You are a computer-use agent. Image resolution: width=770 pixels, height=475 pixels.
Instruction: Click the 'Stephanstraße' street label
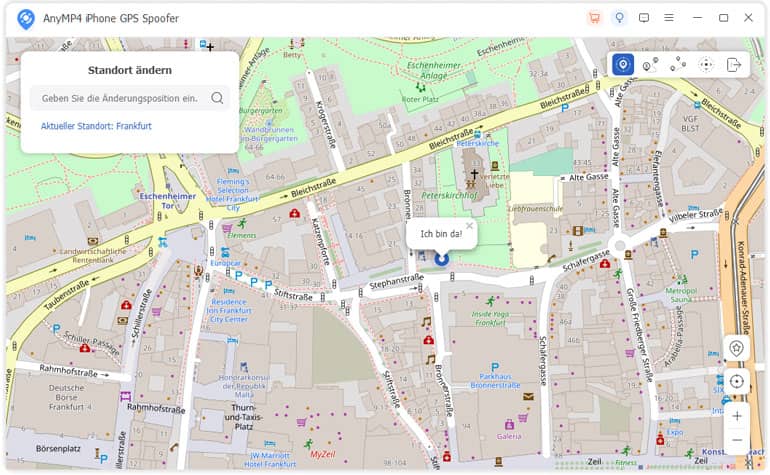click(x=396, y=281)
